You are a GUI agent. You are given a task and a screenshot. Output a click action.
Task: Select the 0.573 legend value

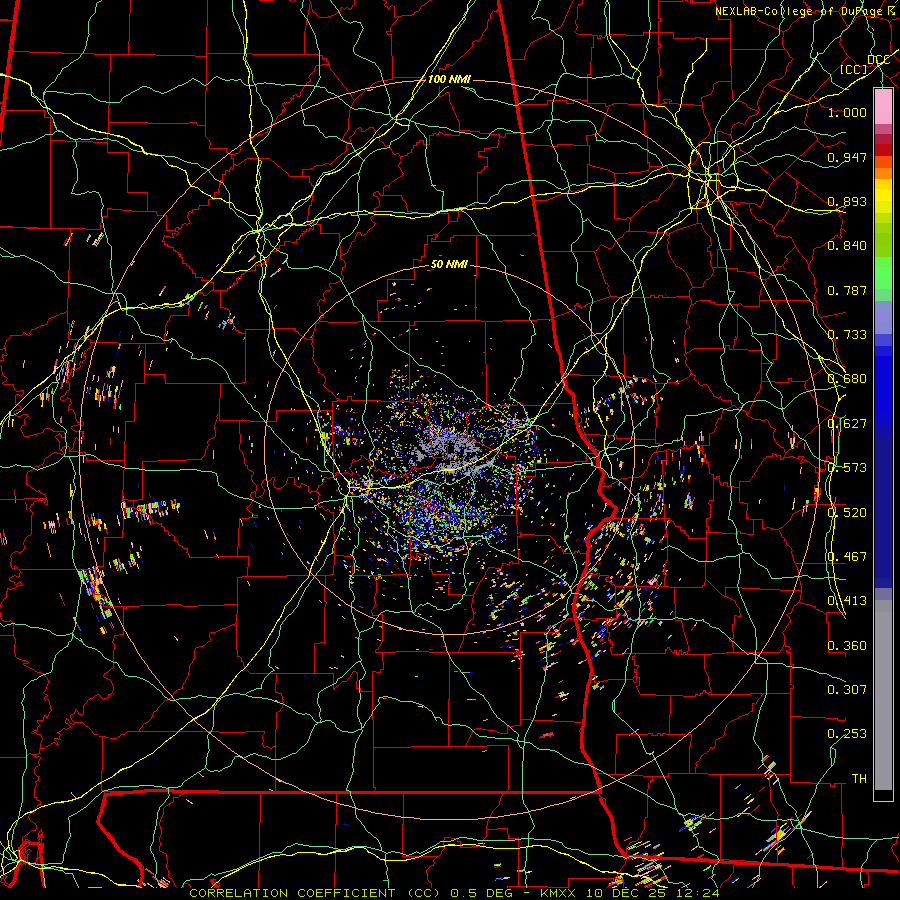pos(847,468)
